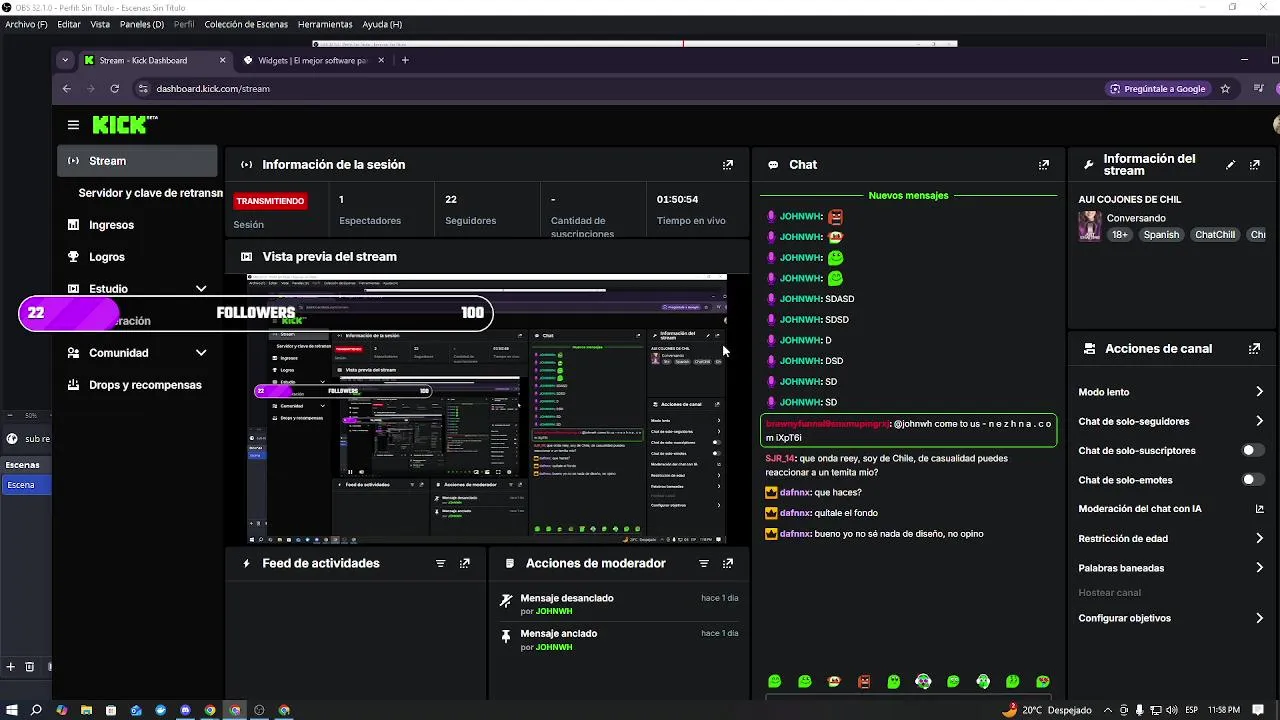Open the Kick dashboard hamburger menu
This screenshot has width=1280, height=720.
tap(73, 125)
